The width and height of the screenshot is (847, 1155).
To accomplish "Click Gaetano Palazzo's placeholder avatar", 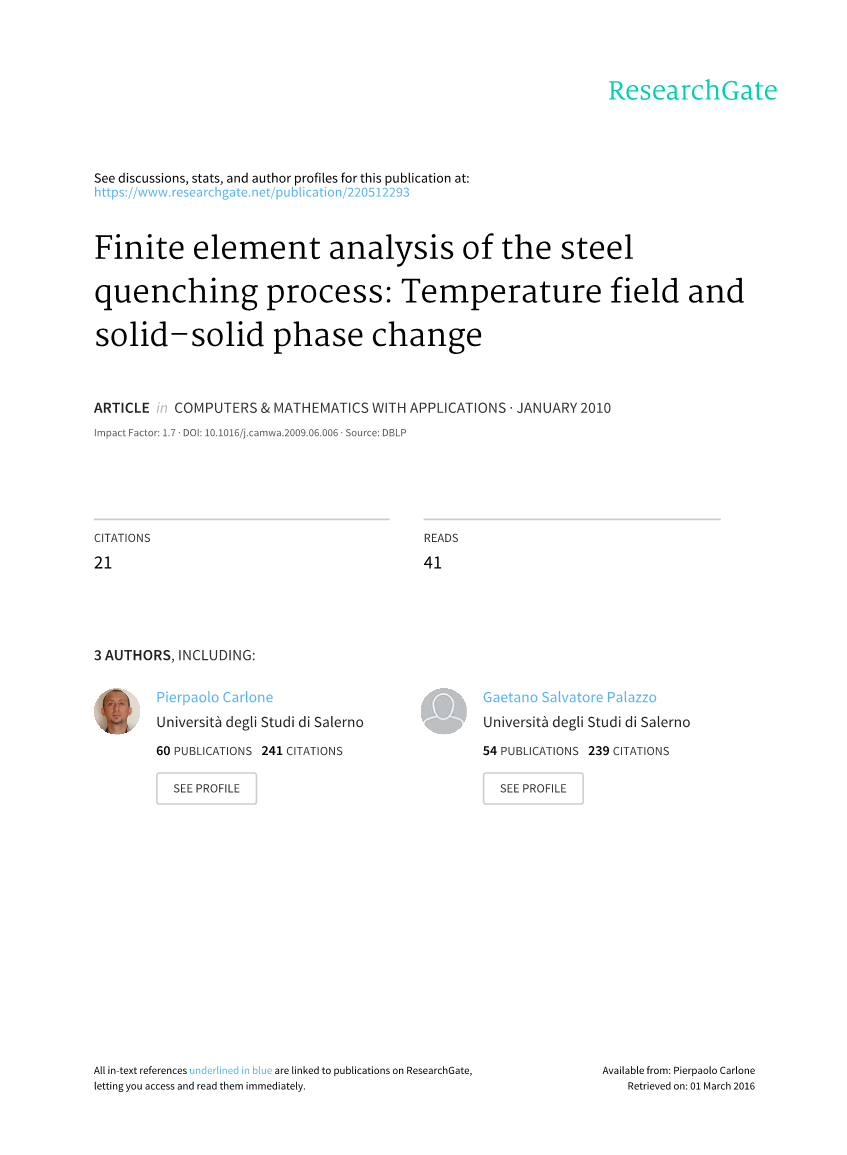I will point(444,711).
